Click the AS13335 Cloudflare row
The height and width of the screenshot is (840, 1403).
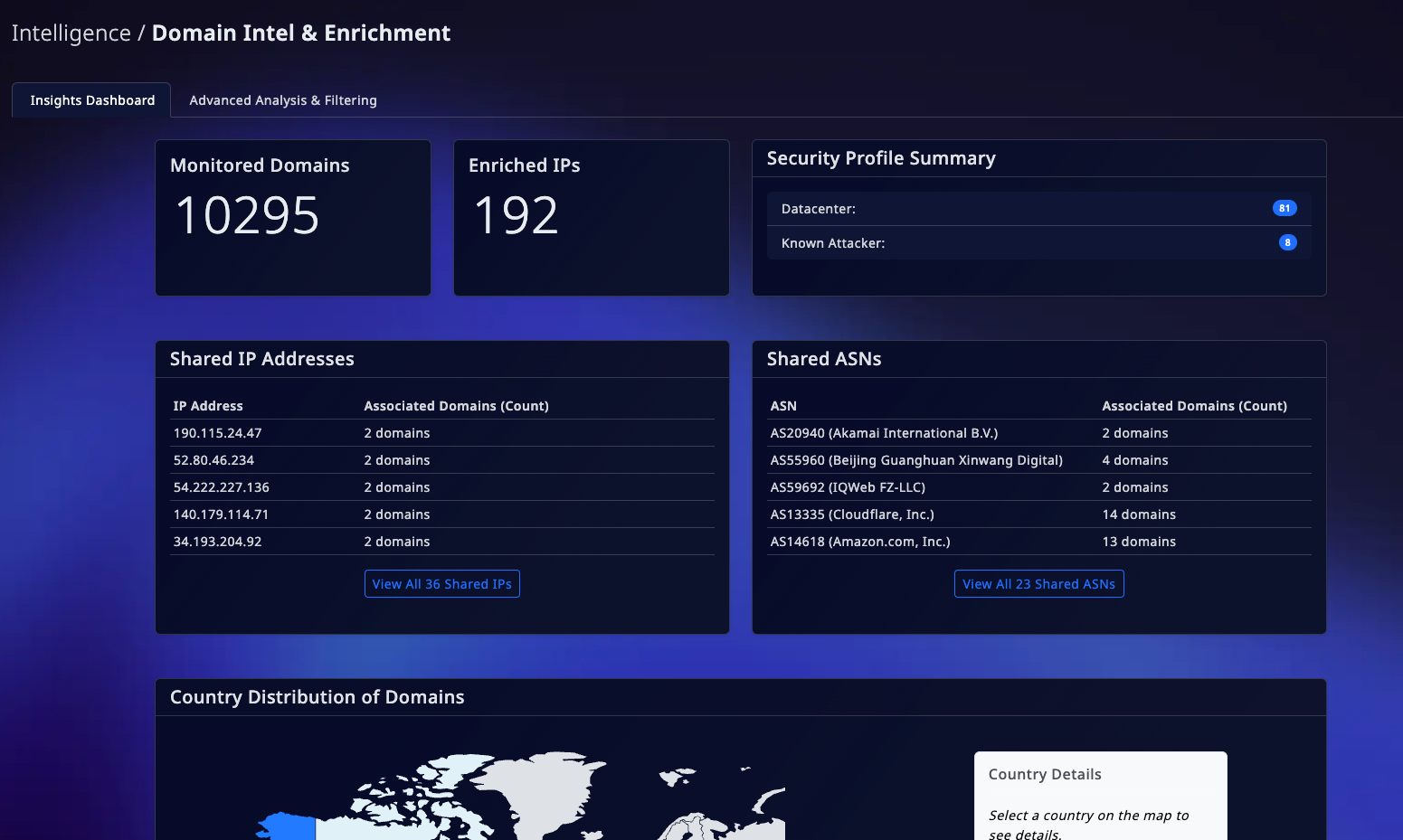pyautogui.click(x=1039, y=514)
